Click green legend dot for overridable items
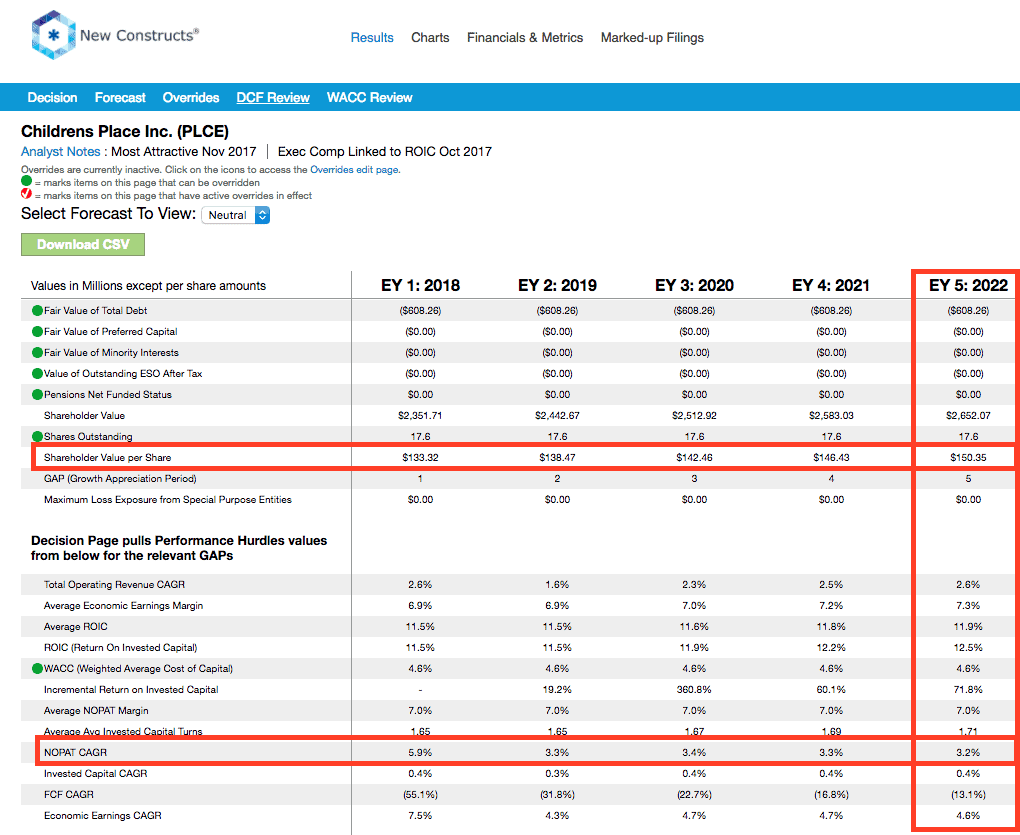The height and width of the screenshot is (835, 1020). [x=26, y=181]
